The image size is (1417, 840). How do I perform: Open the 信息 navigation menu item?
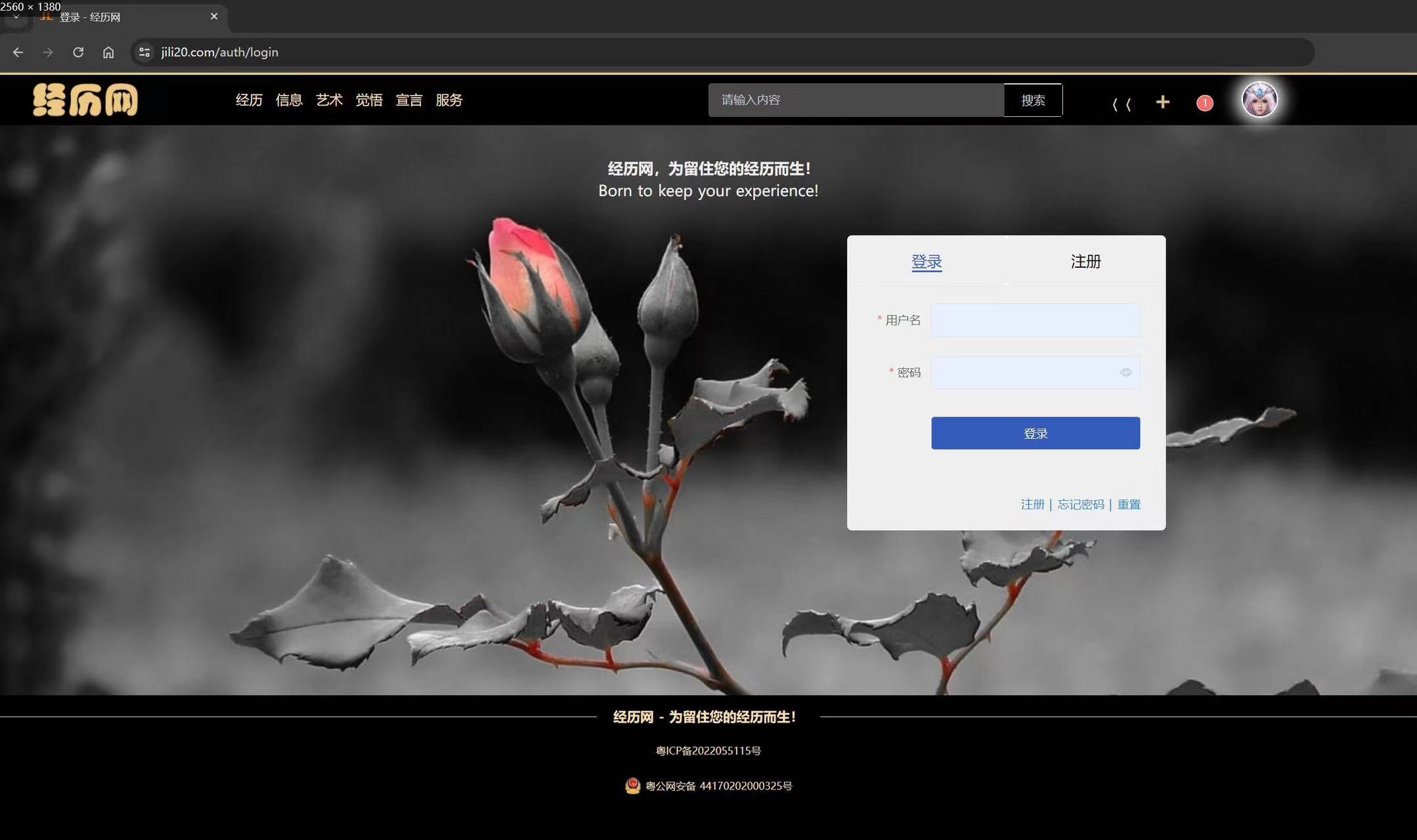289,100
